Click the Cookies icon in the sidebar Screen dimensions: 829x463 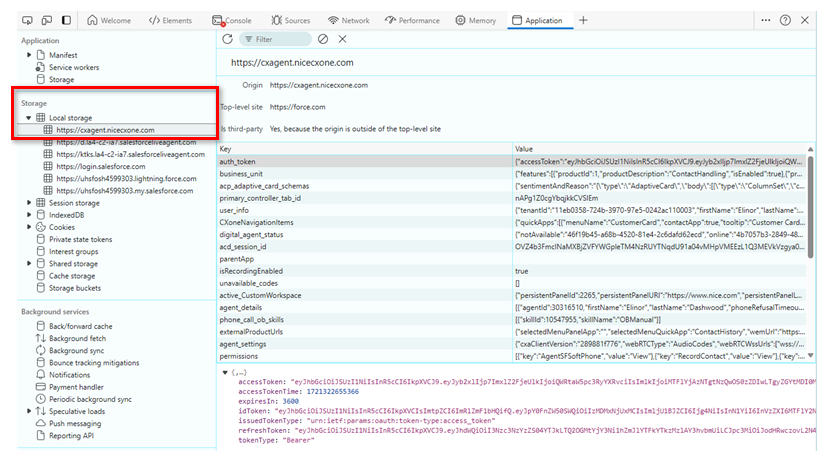41,227
